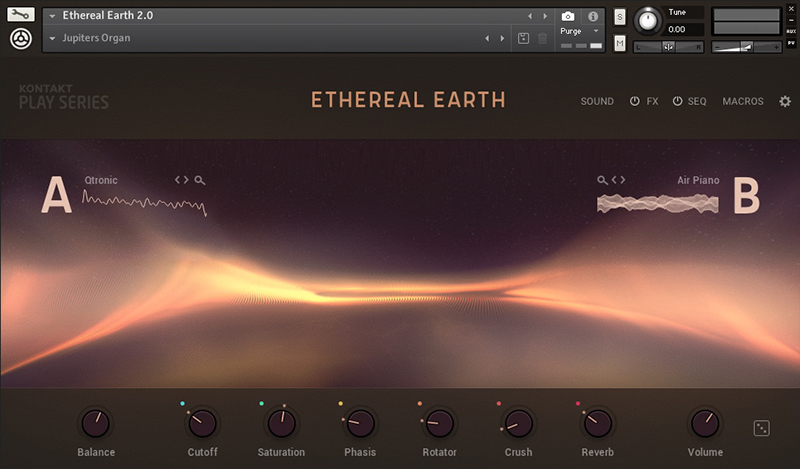This screenshot has height=469, width=800.
Task: Click the Air Piano sound name
Action: 698,180
